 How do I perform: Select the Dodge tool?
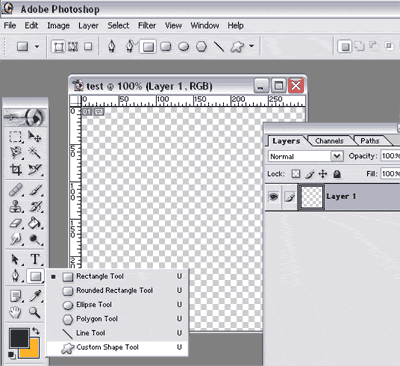coord(35,239)
